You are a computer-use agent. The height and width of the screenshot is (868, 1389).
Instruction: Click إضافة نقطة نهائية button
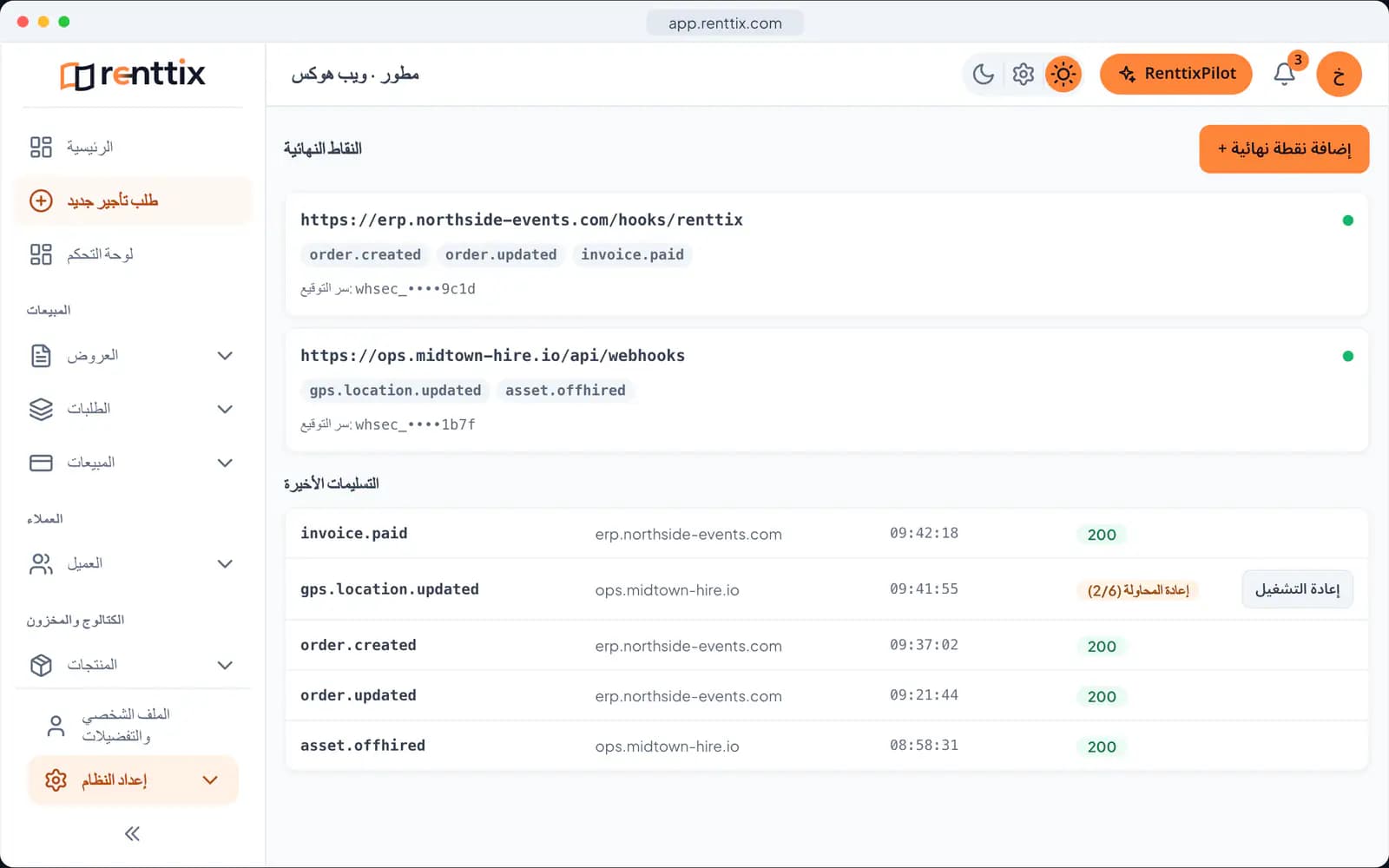tap(1284, 149)
